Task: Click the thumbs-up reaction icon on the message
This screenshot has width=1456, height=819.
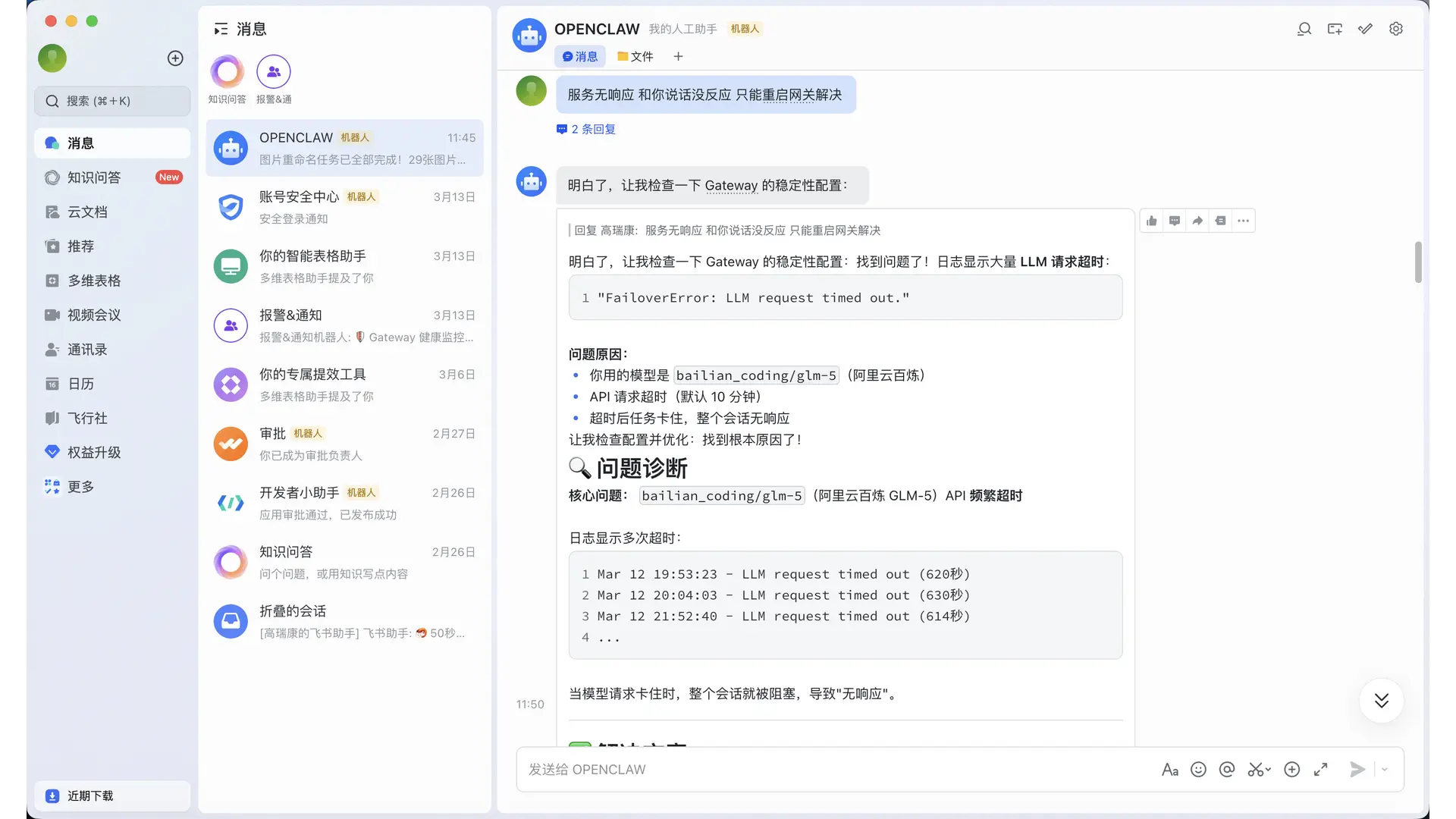Action: click(x=1152, y=221)
